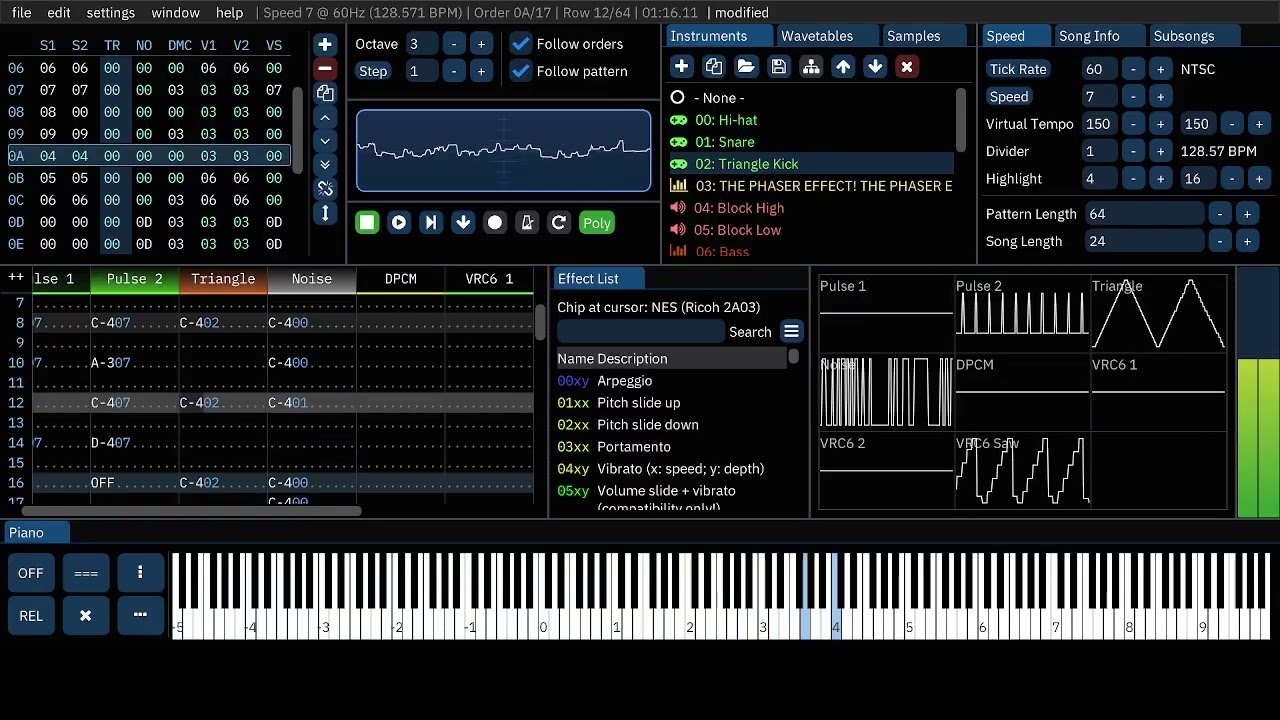Viewport: 1280px width, 720px height.
Task: Click the effect search input field
Action: click(x=640, y=332)
